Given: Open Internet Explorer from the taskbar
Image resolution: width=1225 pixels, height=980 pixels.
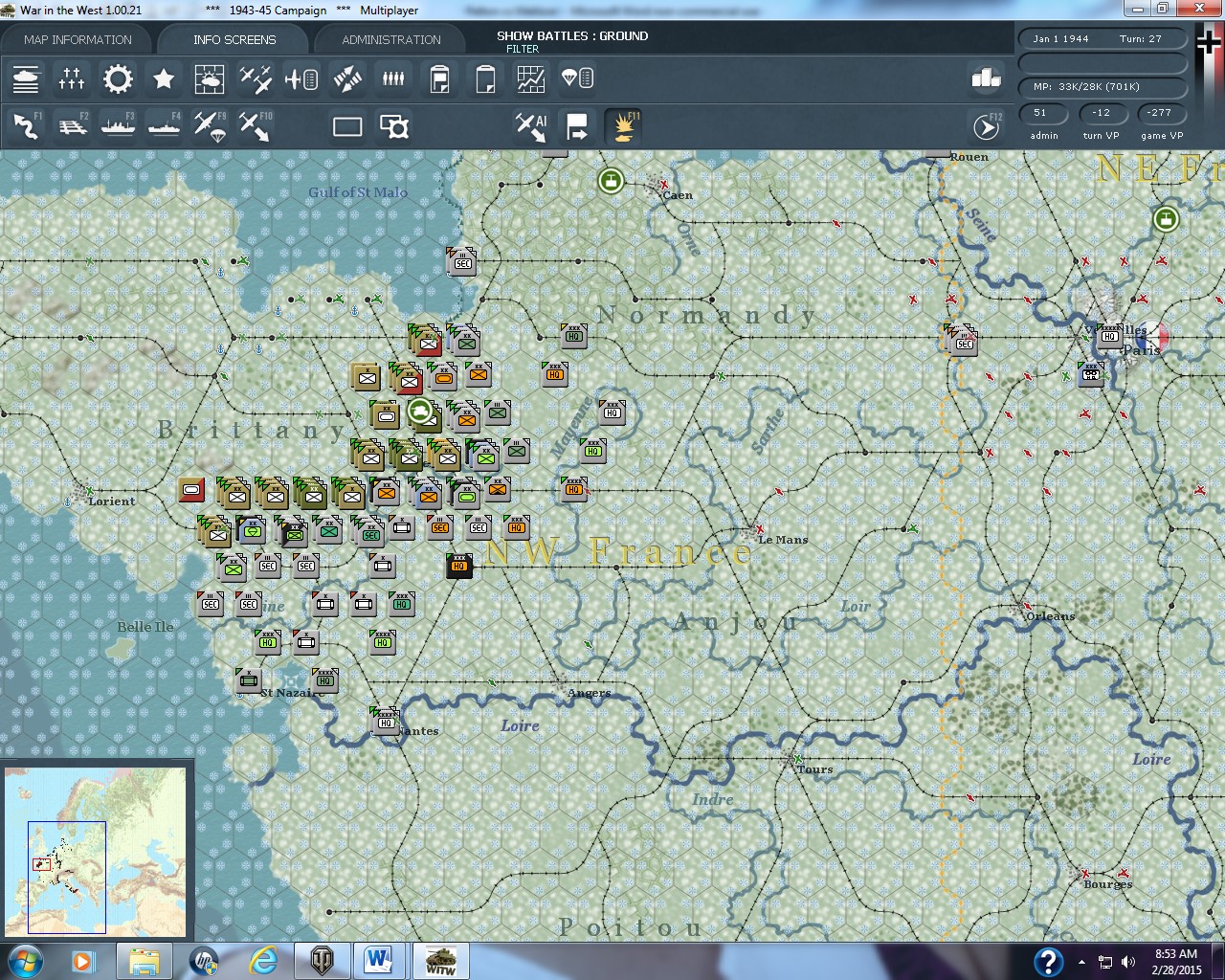Looking at the screenshot, I should point(262,961).
